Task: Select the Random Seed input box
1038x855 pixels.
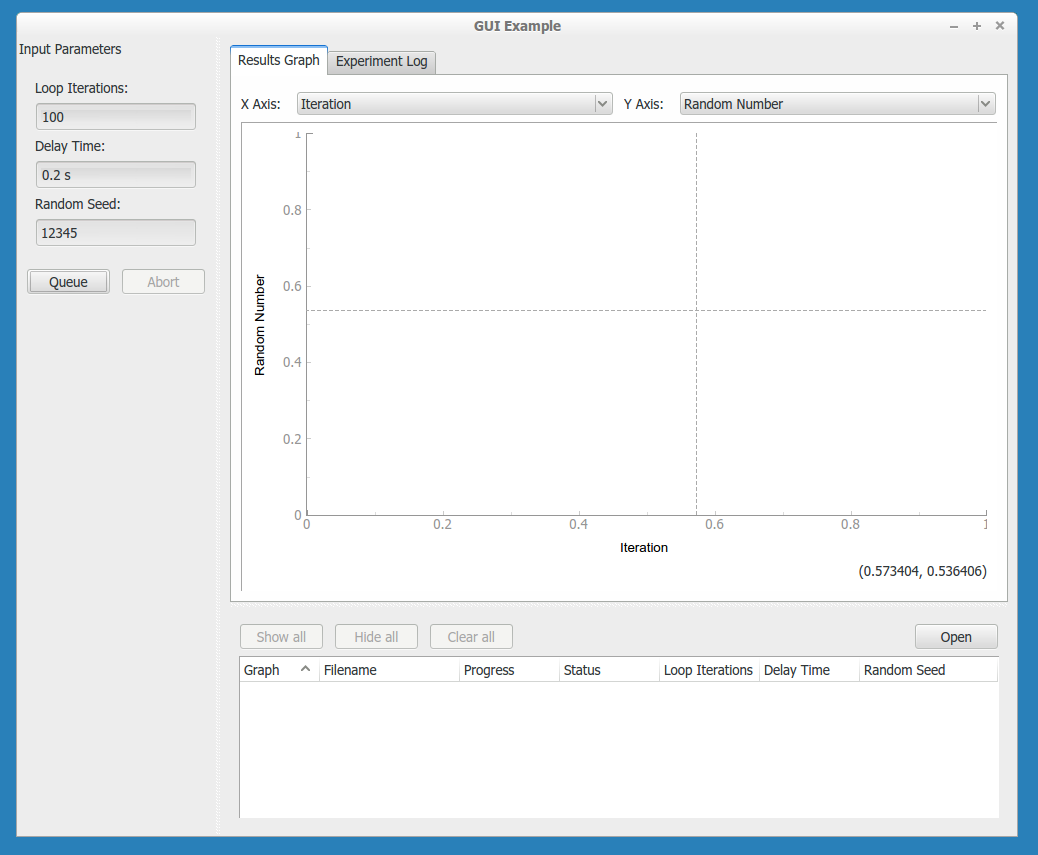Action: [x=115, y=233]
